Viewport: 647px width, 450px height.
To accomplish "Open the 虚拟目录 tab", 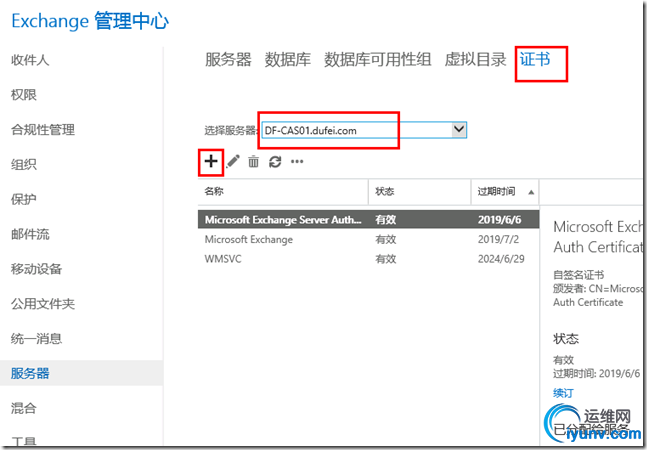I will coord(475,59).
